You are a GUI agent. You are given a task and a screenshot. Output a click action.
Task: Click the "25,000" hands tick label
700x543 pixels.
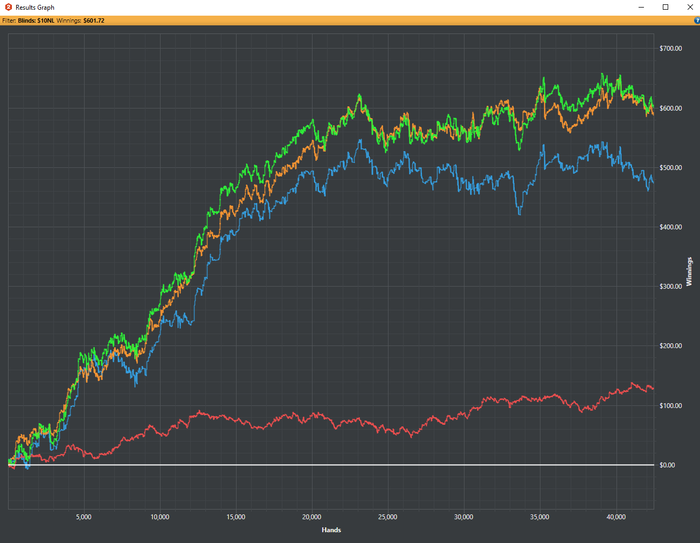click(x=388, y=517)
